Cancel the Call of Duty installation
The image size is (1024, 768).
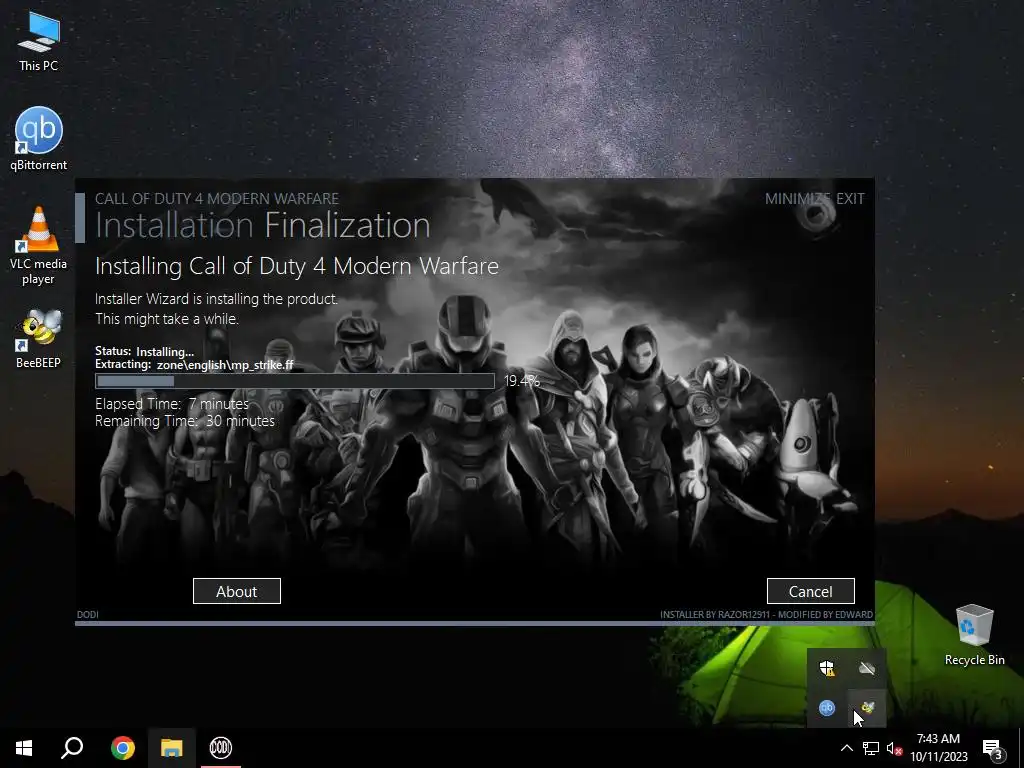point(810,591)
